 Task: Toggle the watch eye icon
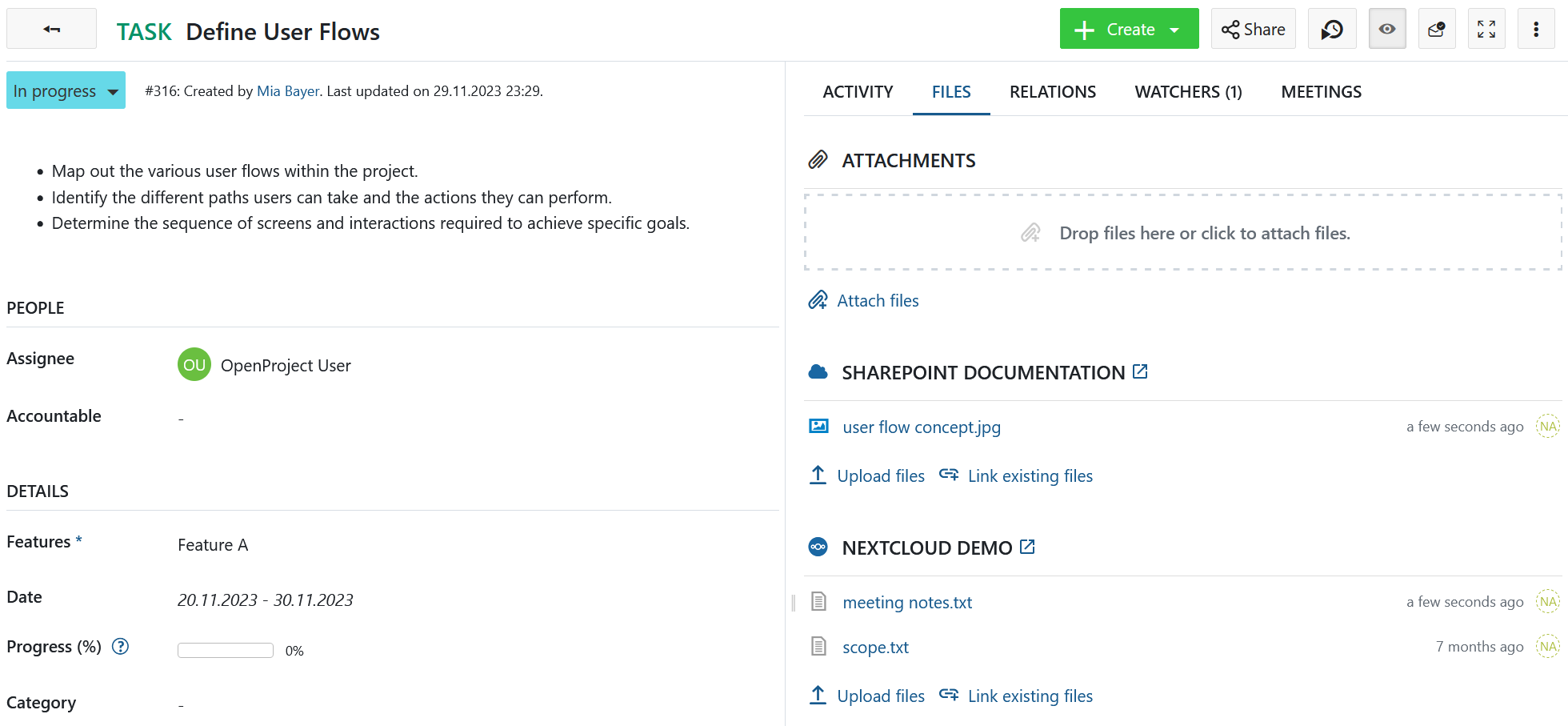1387,28
